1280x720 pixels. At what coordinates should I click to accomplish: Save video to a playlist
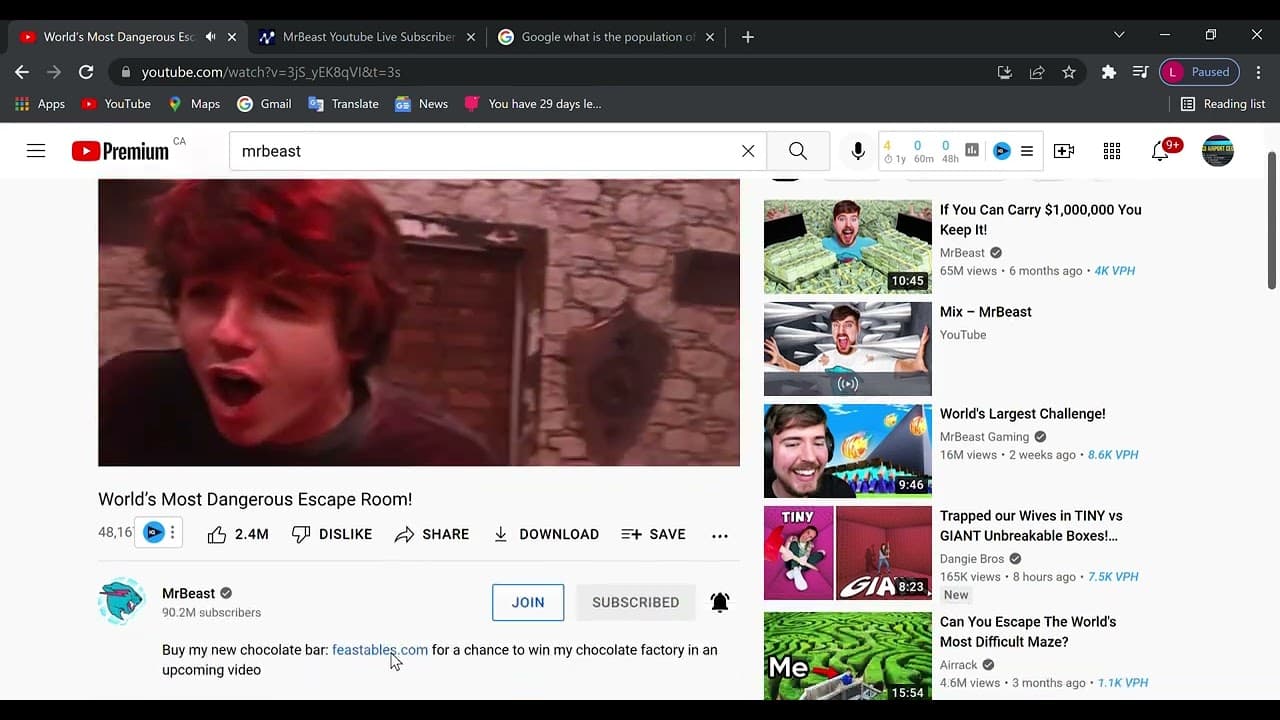pos(653,534)
